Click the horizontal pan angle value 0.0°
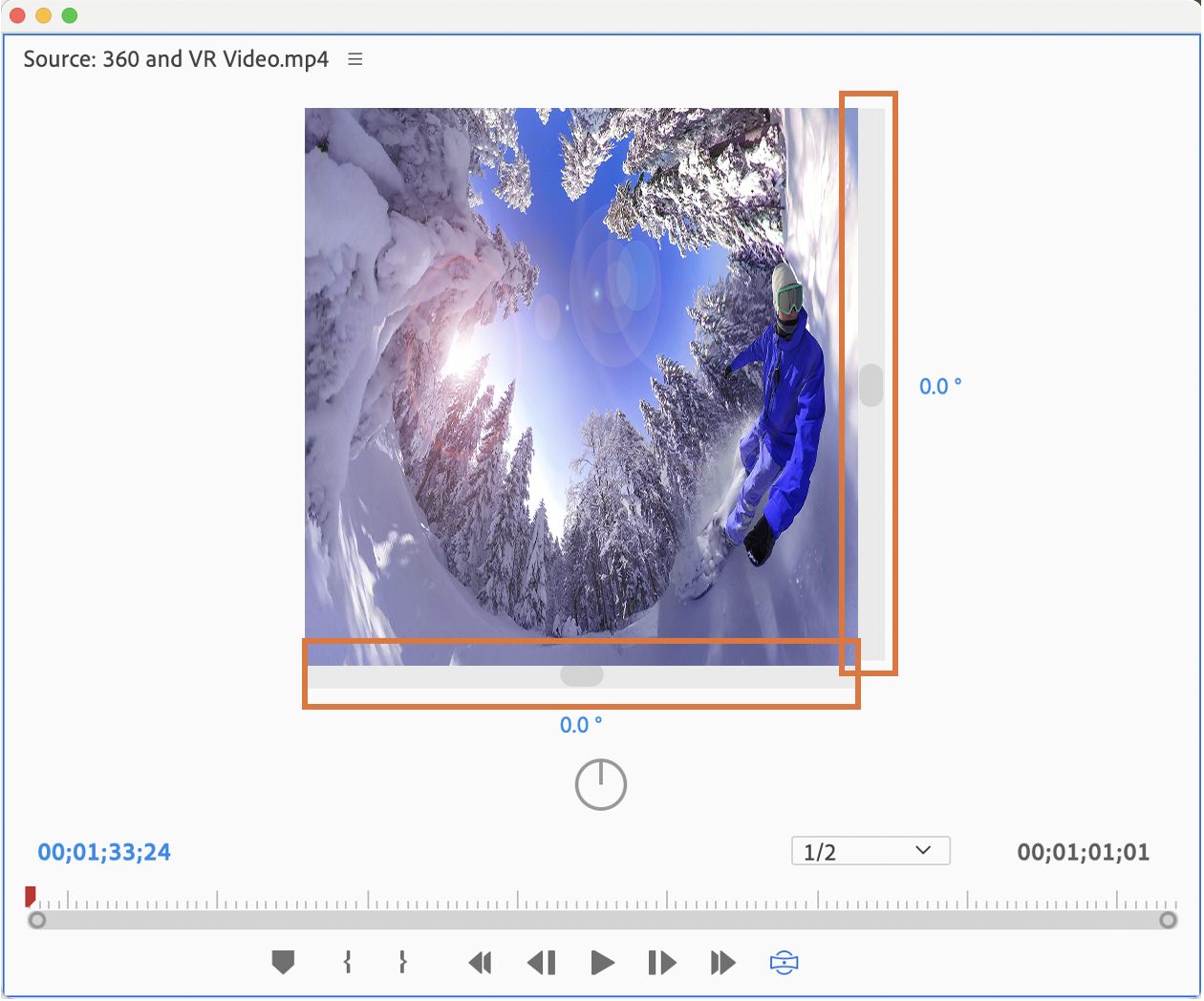1204x1001 pixels. [x=581, y=725]
